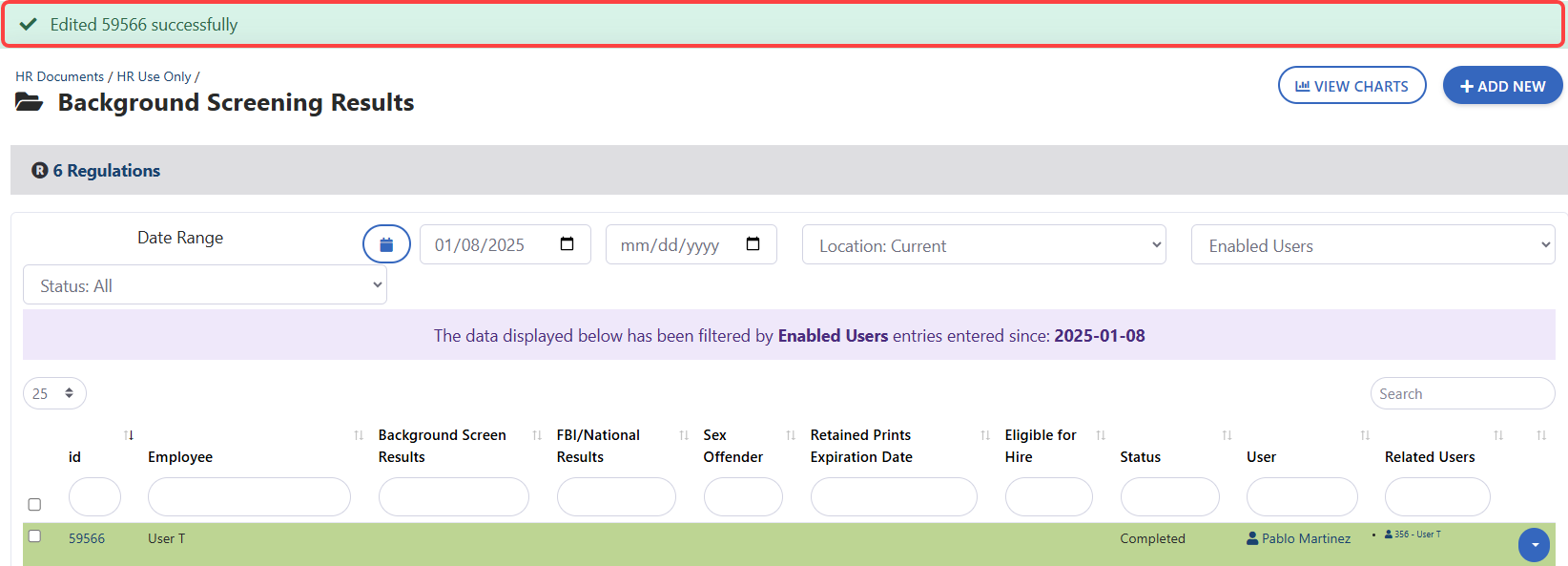Open the start date calendar picker icon
The height and width of the screenshot is (566, 1568).
click(567, 244)
